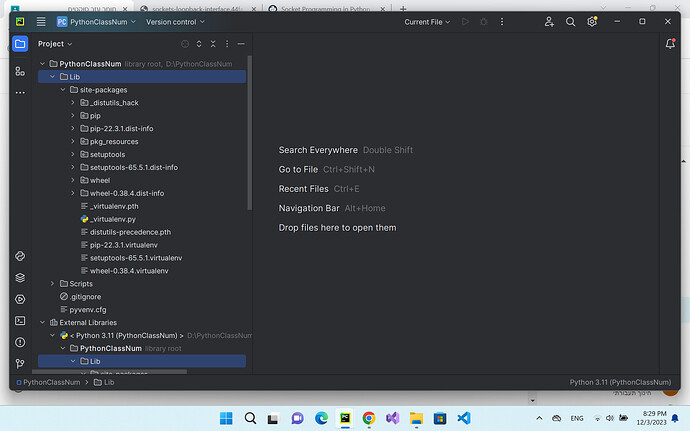Show notifications bell in right sidebar

pos(670,44)
